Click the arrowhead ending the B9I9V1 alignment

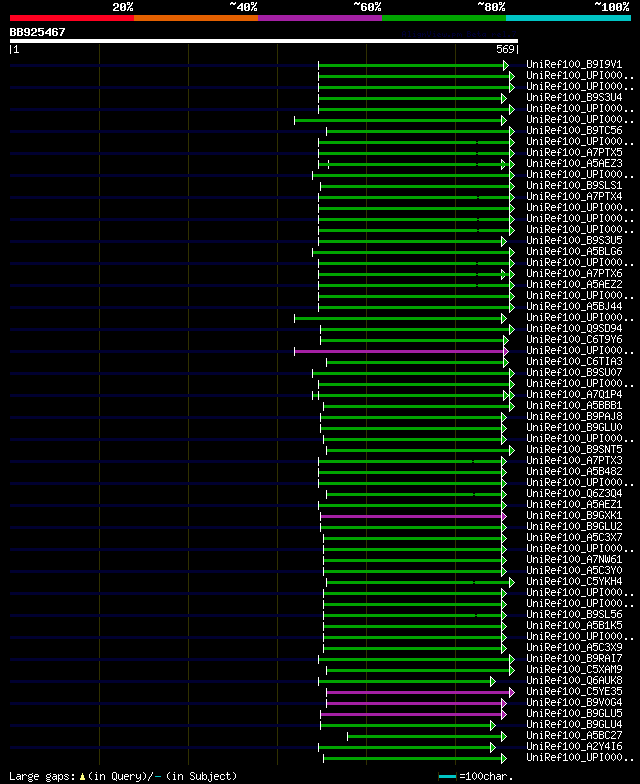pyautogui.click(x=506, y=66)
